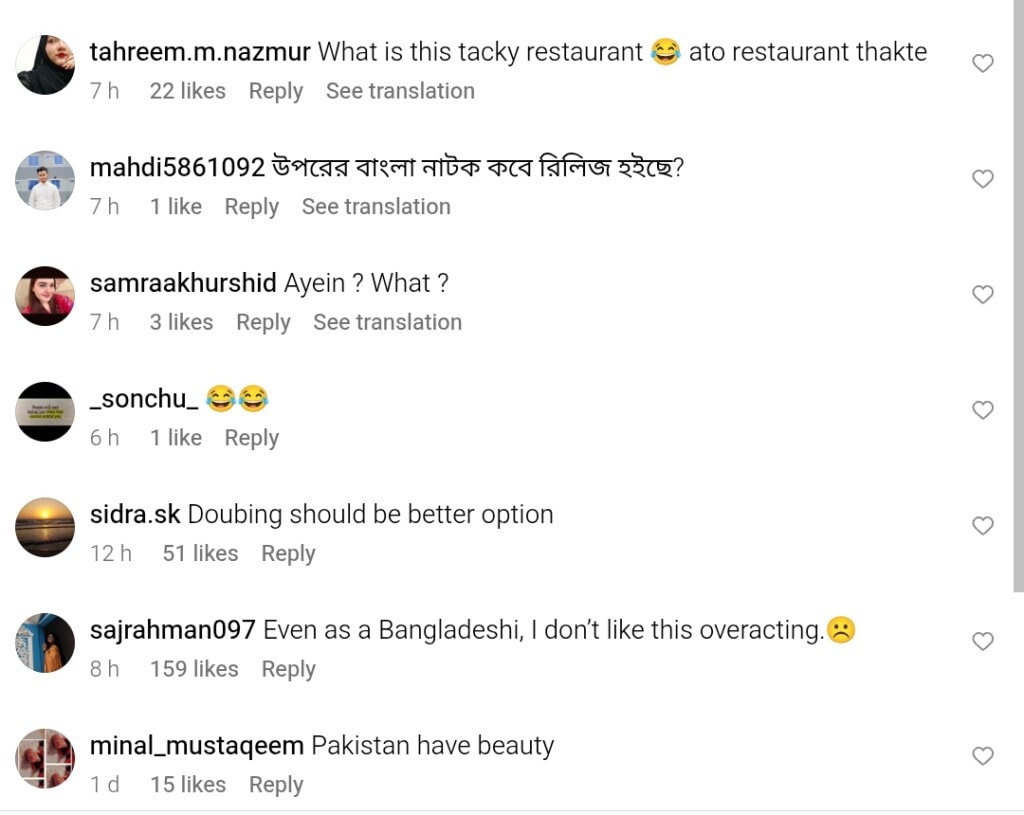The width and height of the screenshot is (1024, 815).
Task: Like tahreem.m.nazmur's comment with the heart
Action: click(983, 64)
